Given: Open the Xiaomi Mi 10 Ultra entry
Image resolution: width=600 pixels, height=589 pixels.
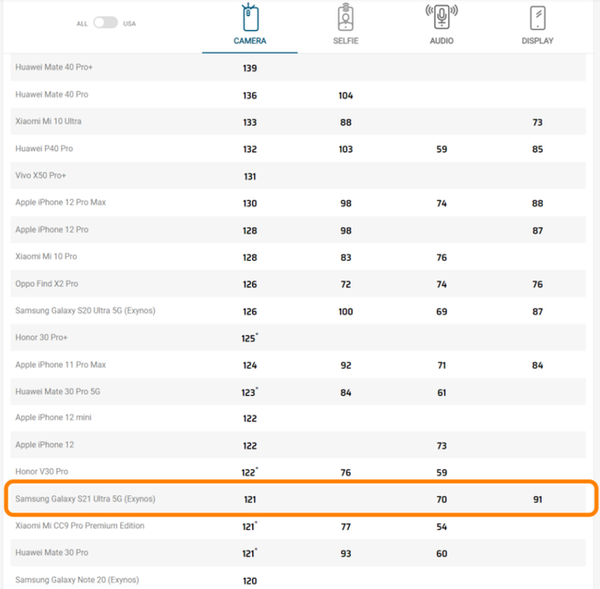Looking at the screenshot, I should pyautogui.click(x=48, y=121).
